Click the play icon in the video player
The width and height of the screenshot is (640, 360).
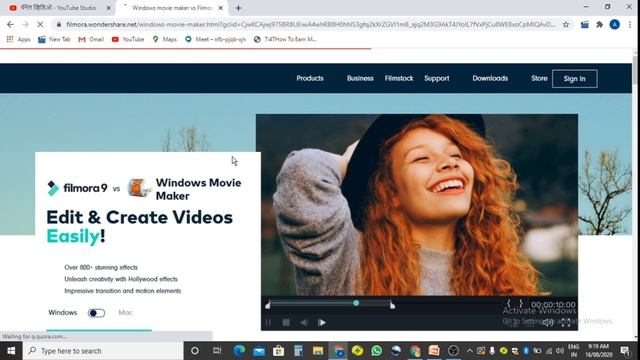322,322
